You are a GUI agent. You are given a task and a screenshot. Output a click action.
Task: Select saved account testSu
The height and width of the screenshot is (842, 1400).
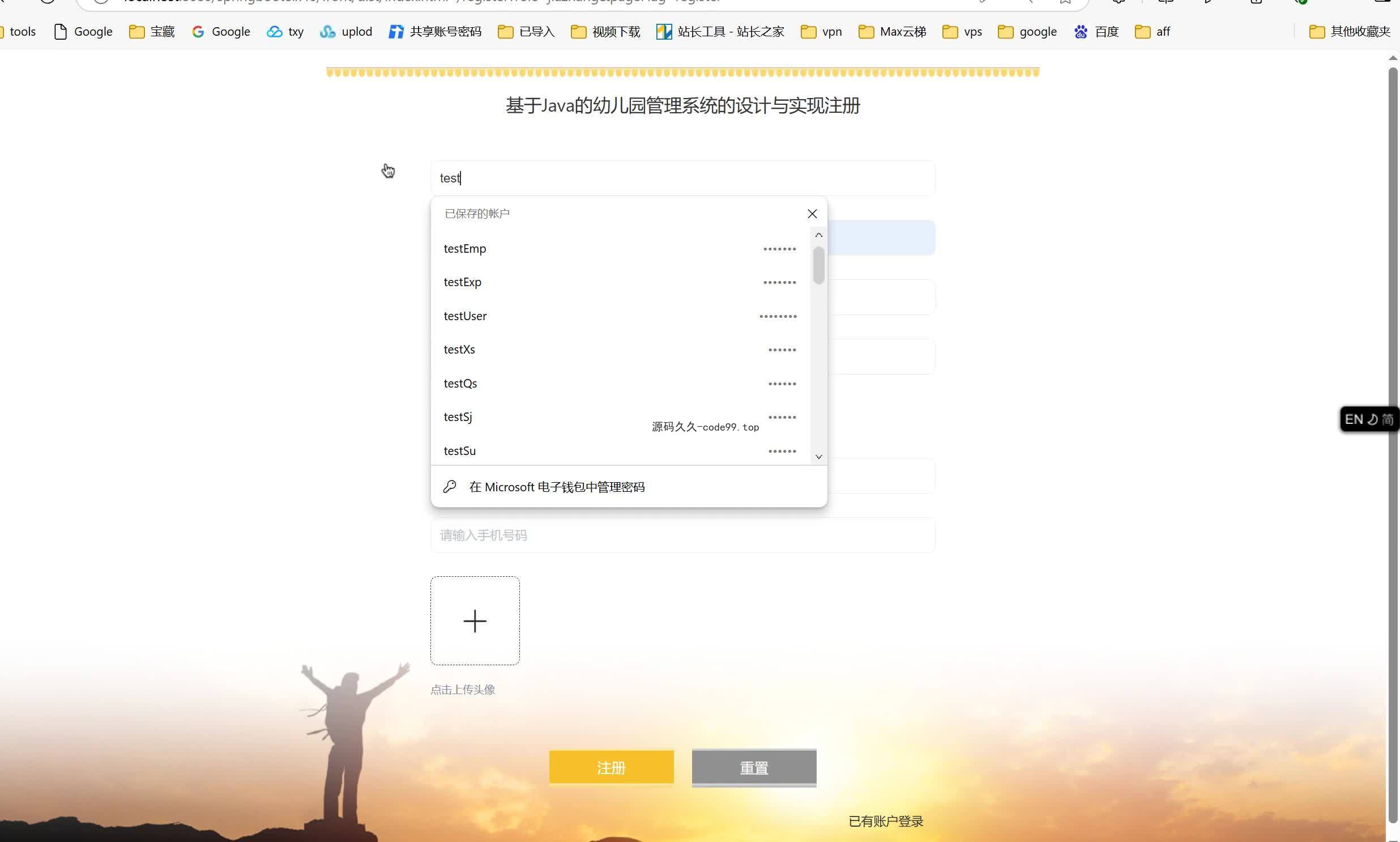[620, 451]
